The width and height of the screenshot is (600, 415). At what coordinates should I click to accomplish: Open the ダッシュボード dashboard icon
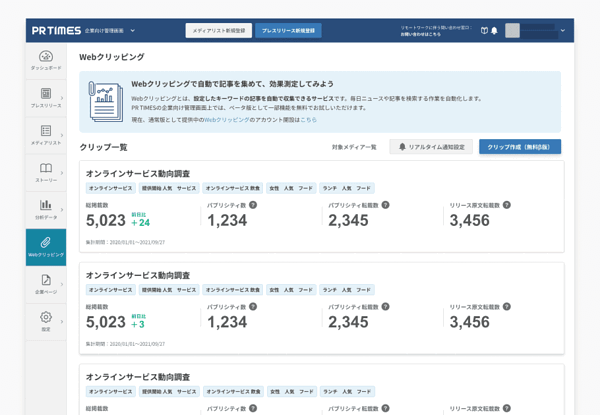[46, 57]
